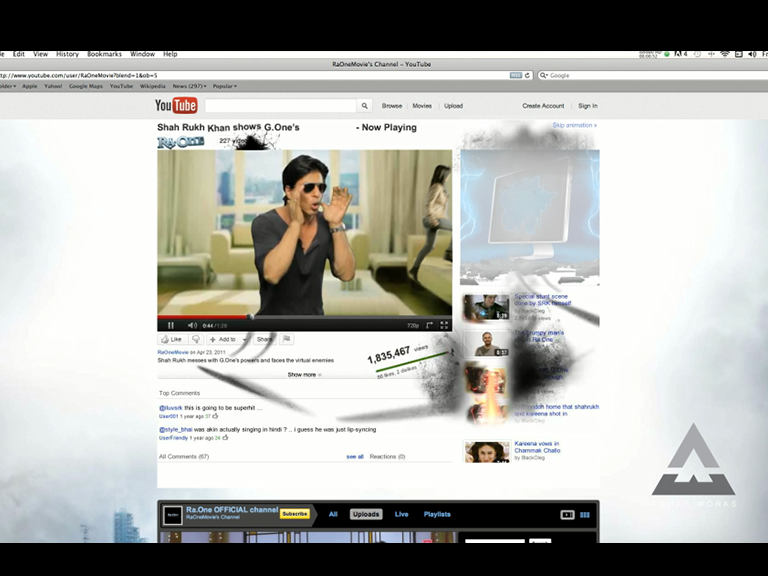
Task: Select the Live tab in the channel bar
Action: coord(402,514)
